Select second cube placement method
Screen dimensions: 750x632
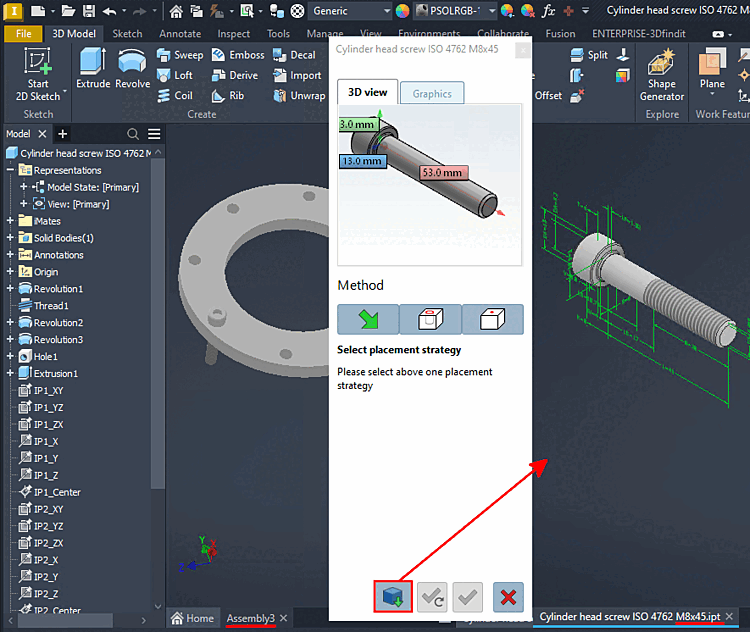[x=430, y=319]
